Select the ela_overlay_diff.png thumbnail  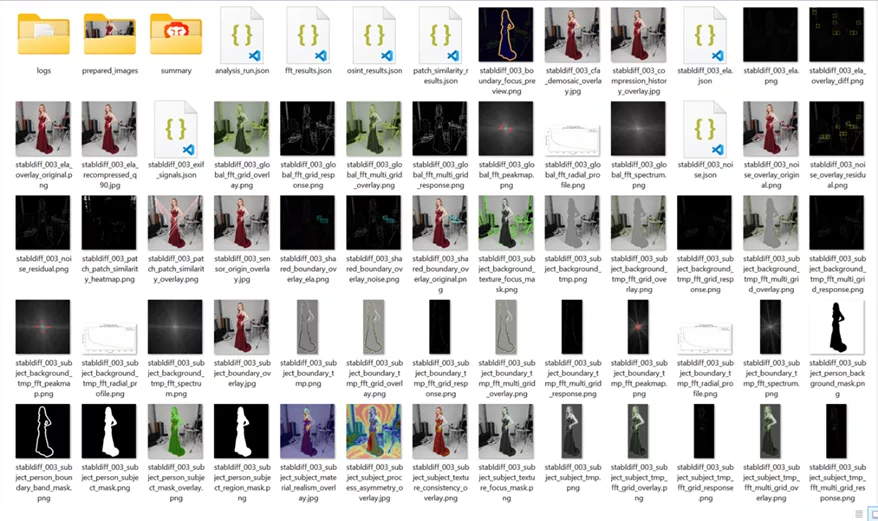tap(837, 35)
